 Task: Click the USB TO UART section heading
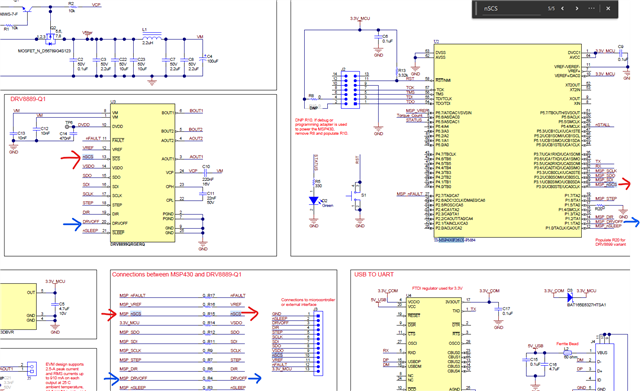coord(374,275)
